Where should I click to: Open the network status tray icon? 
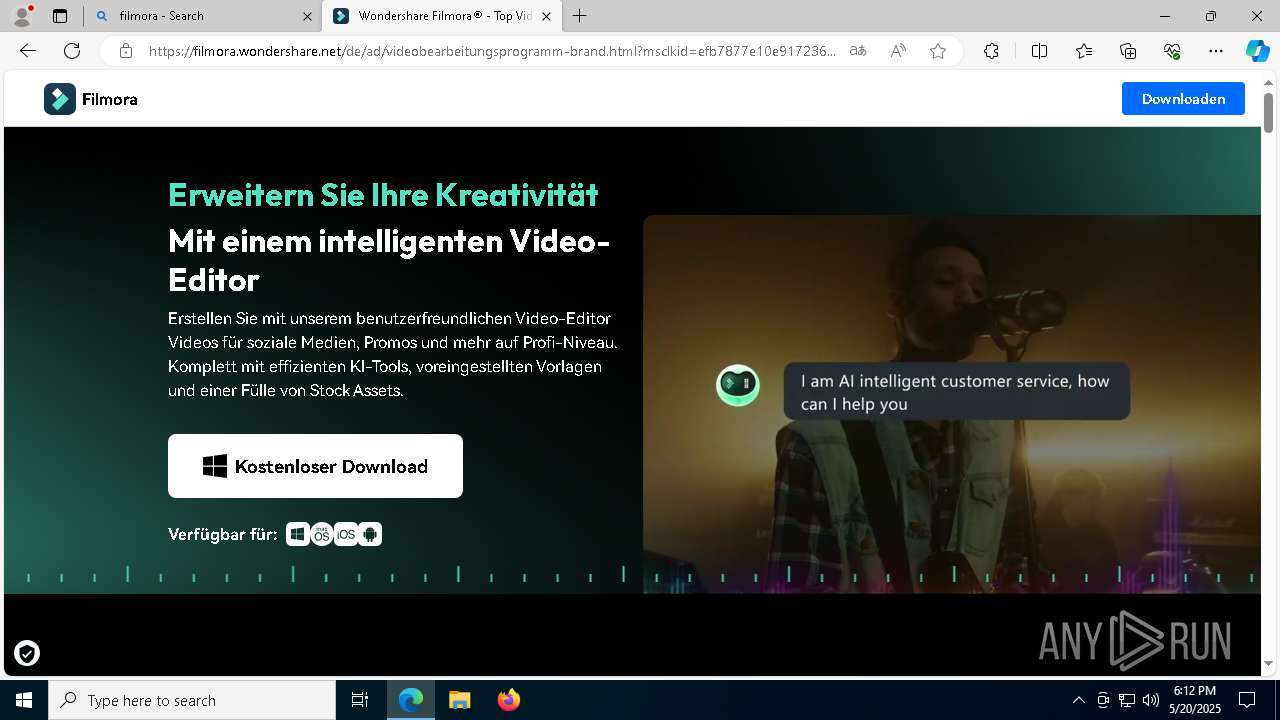pos(1126,700)
